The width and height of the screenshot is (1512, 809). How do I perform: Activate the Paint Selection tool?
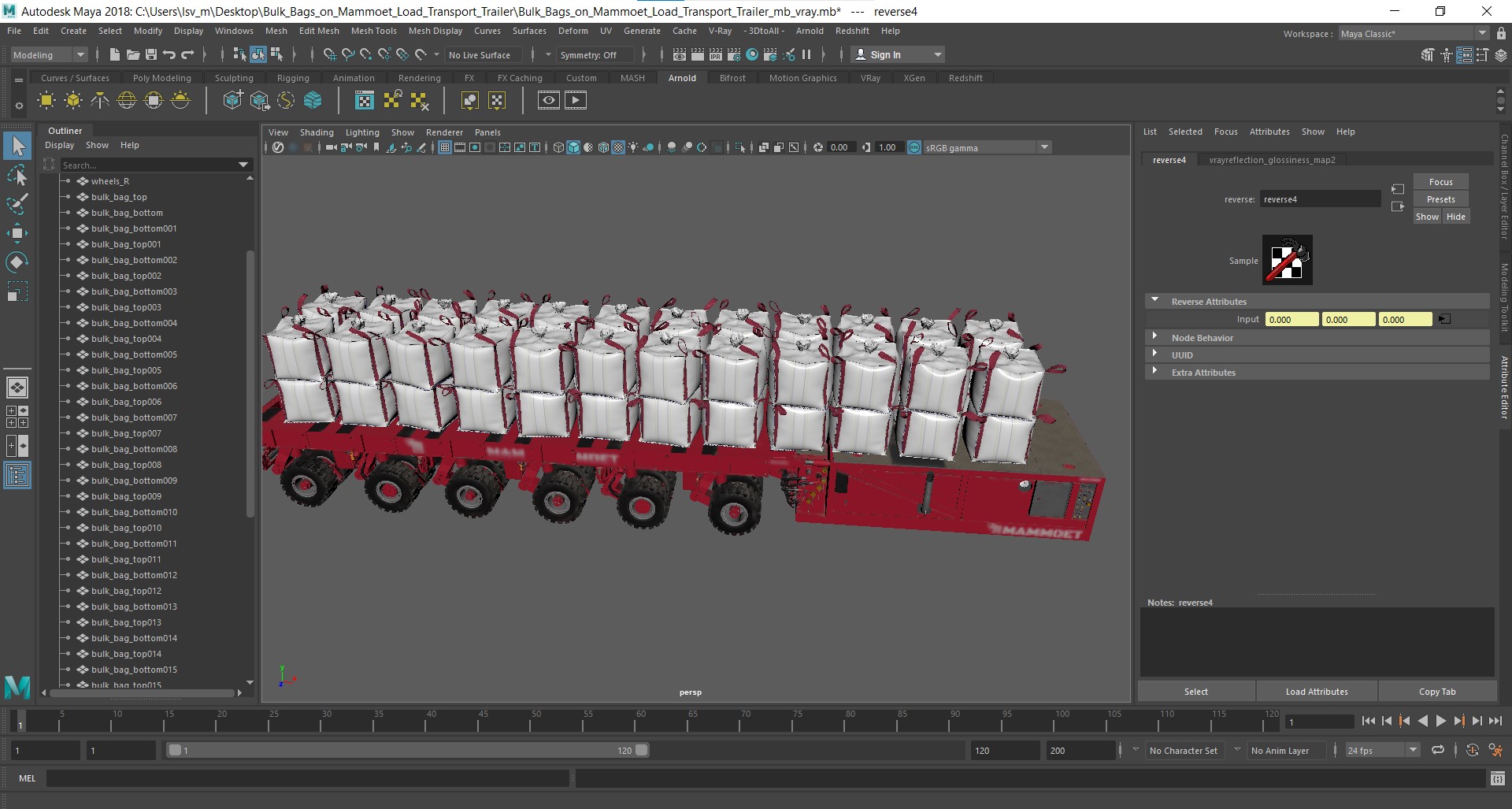17,204
